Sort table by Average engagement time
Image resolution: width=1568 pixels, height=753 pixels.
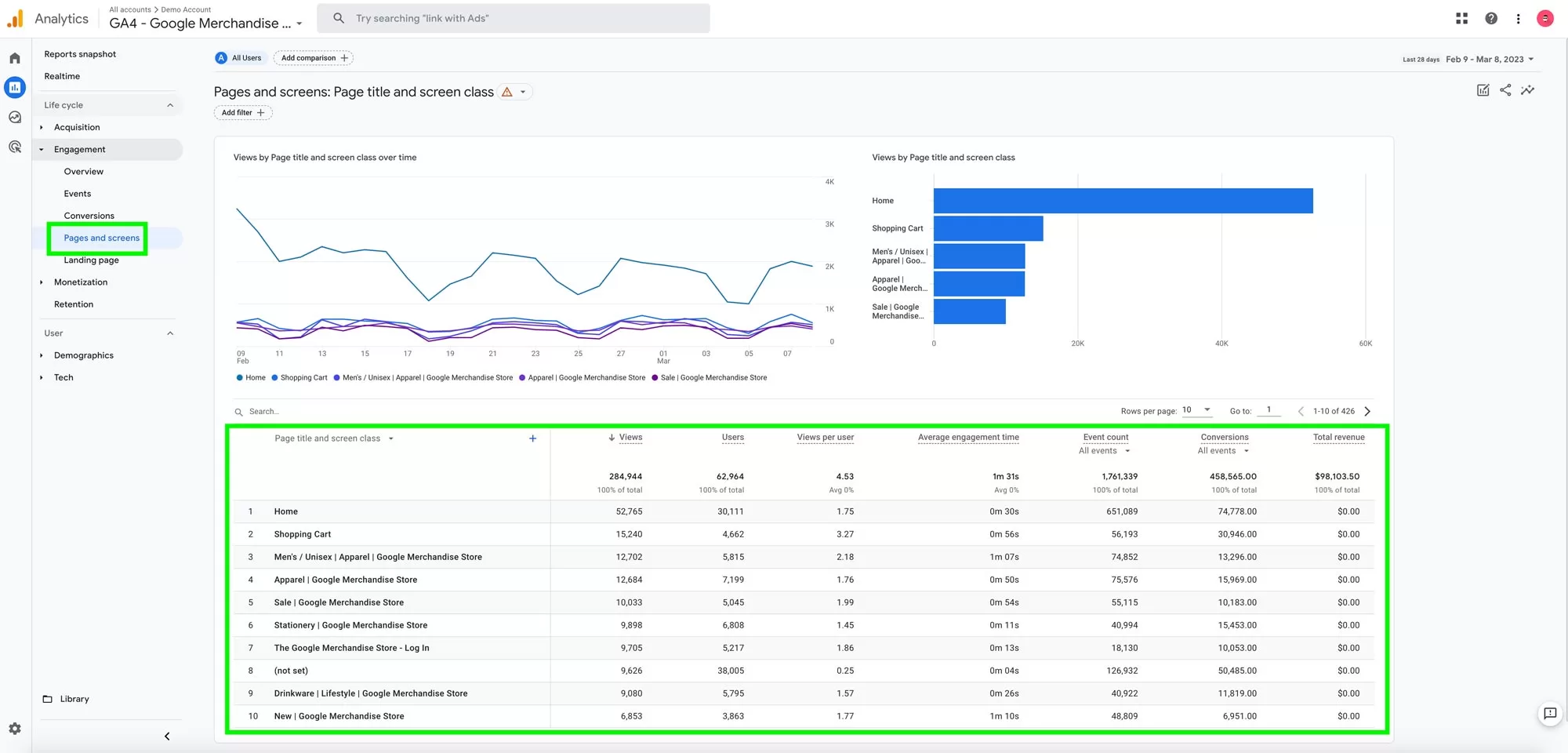click(968, 438)
